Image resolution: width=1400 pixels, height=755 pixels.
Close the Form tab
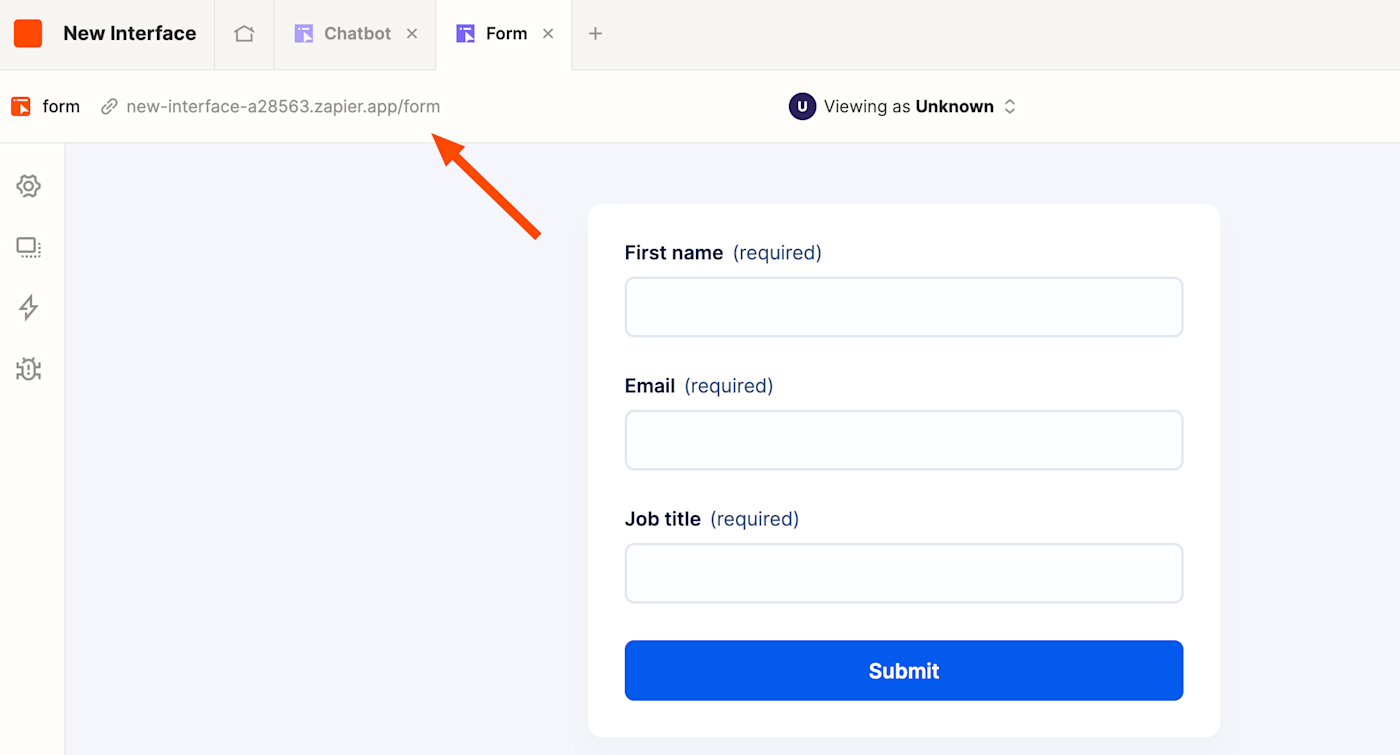pyautogui.click(x=548, y=33)
